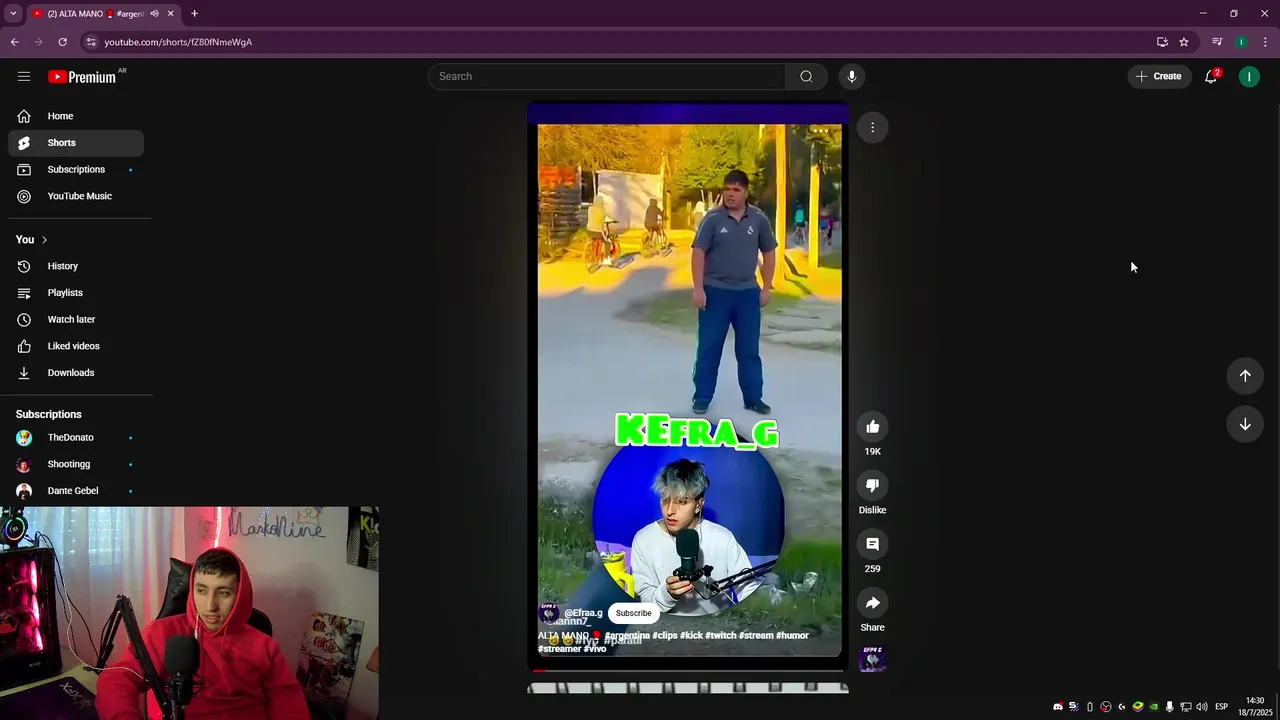Like the Short with thumbs up
This screenshot has width=1280, height=720.
[872, 427]
